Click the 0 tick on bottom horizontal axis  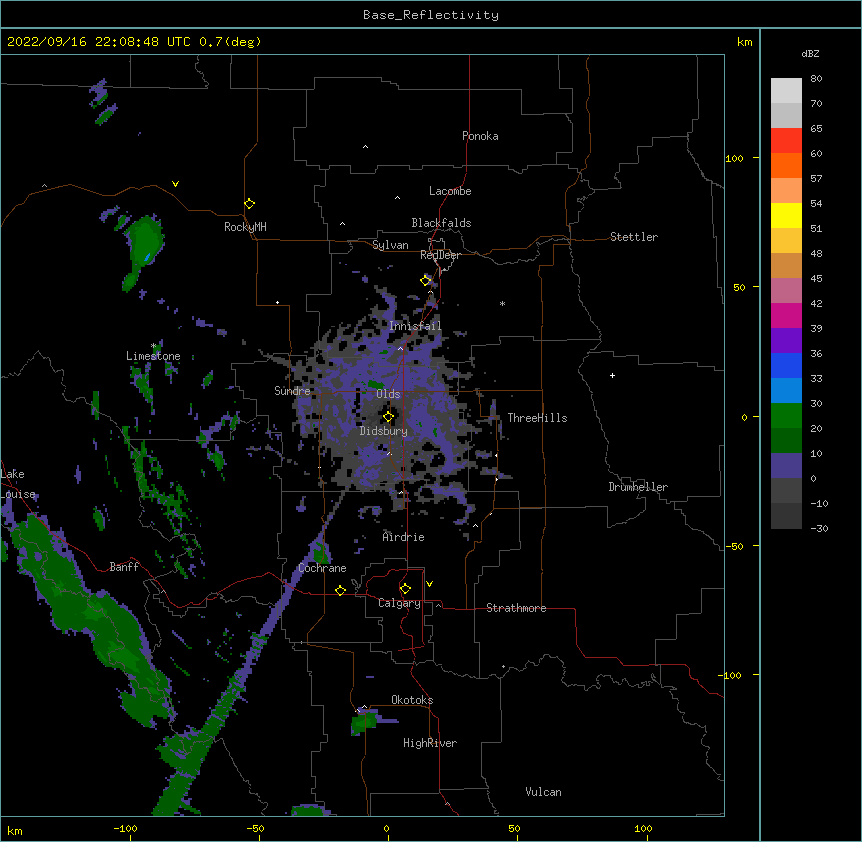[x=386, y=828]
